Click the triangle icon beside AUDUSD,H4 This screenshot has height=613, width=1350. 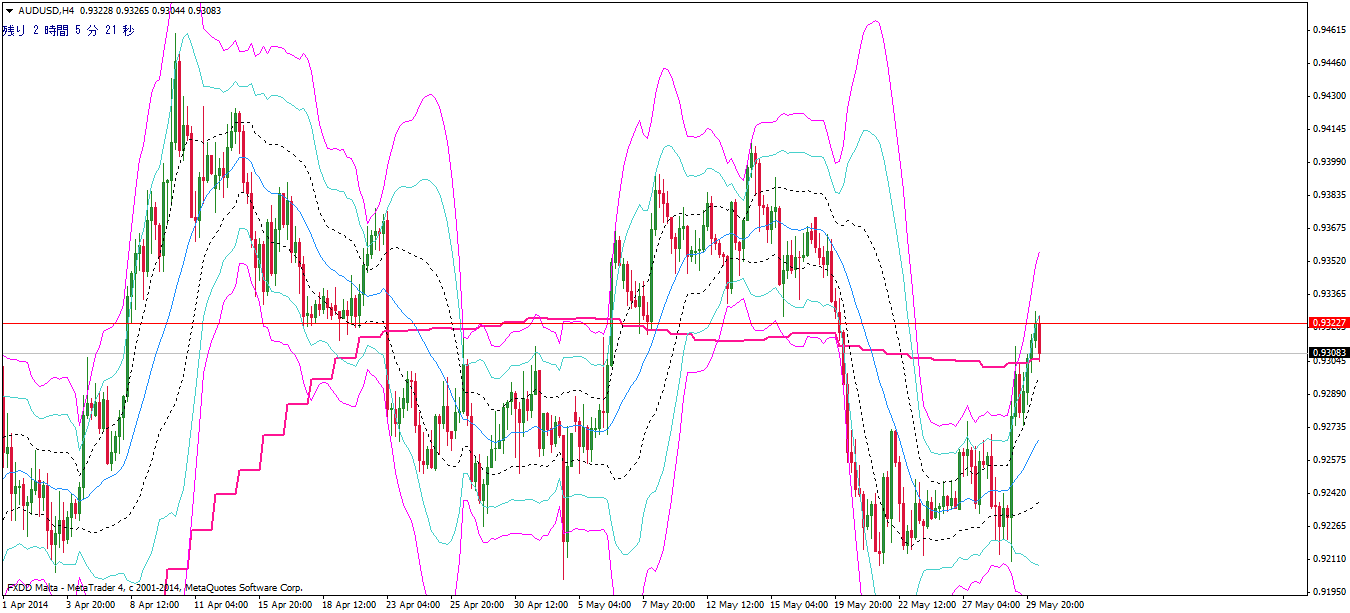[x=8, y=10]
